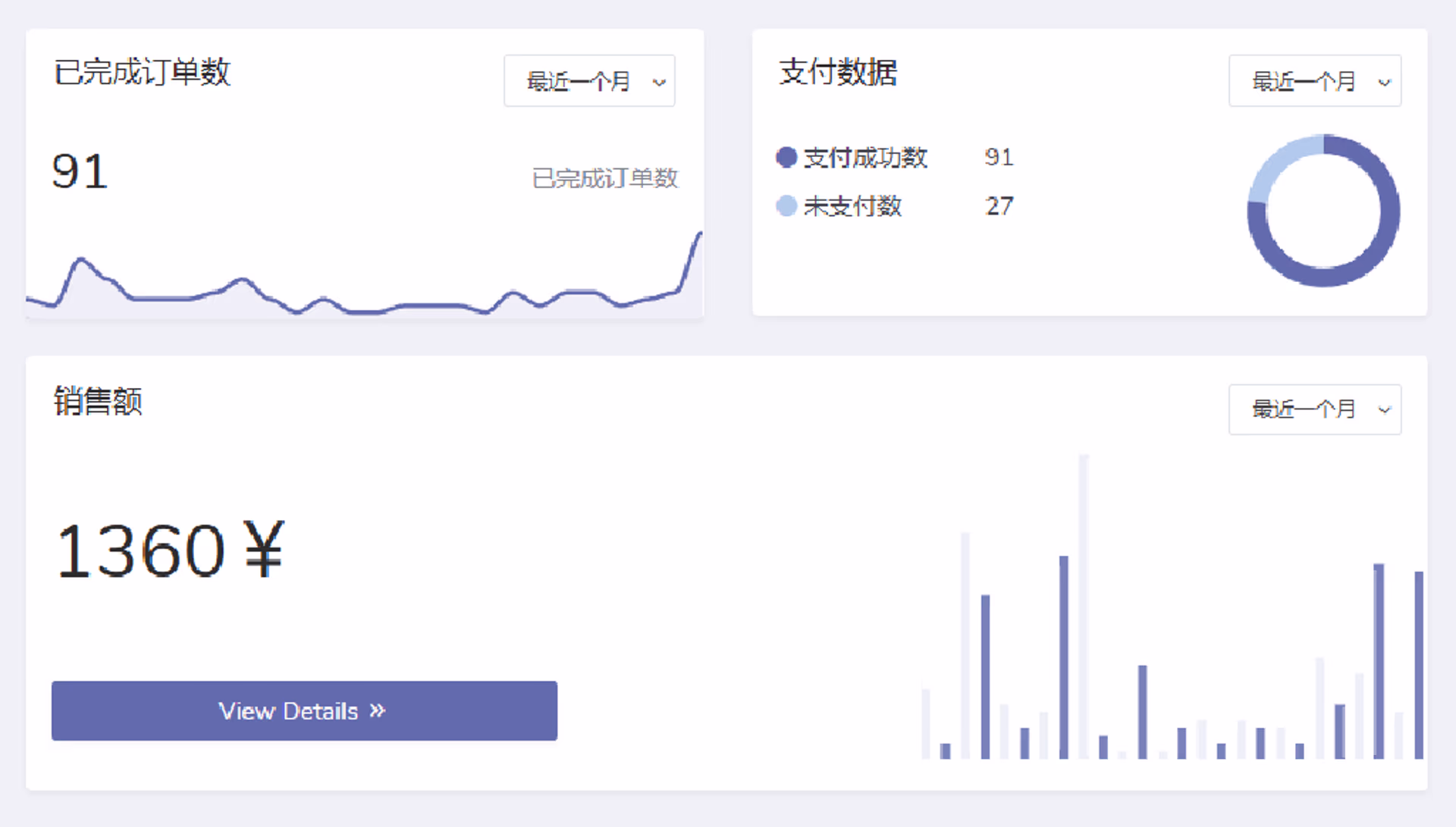Click the 1360 ¥ sales total

[x=170, y=550]
